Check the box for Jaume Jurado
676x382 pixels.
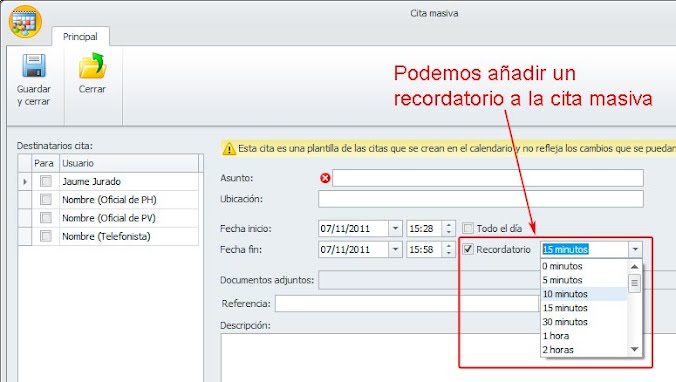(46, 181)
